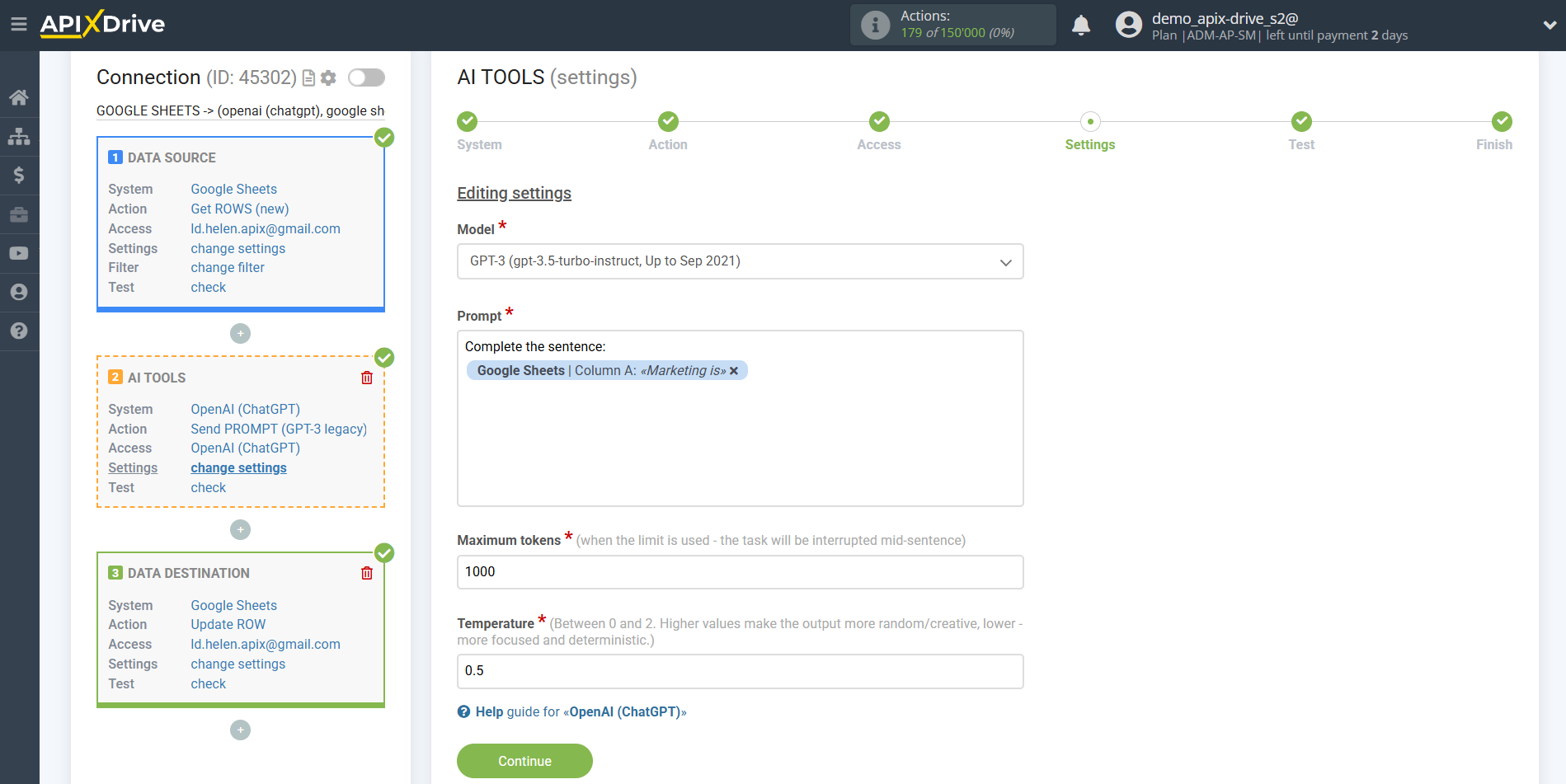Open the connection settings gear icon

click(328, 77)
